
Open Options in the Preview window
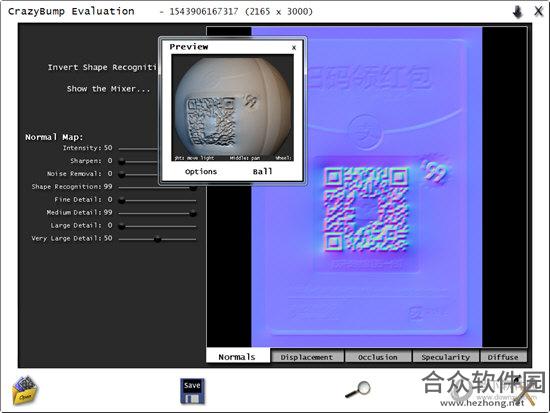click(x=201, y=172)
